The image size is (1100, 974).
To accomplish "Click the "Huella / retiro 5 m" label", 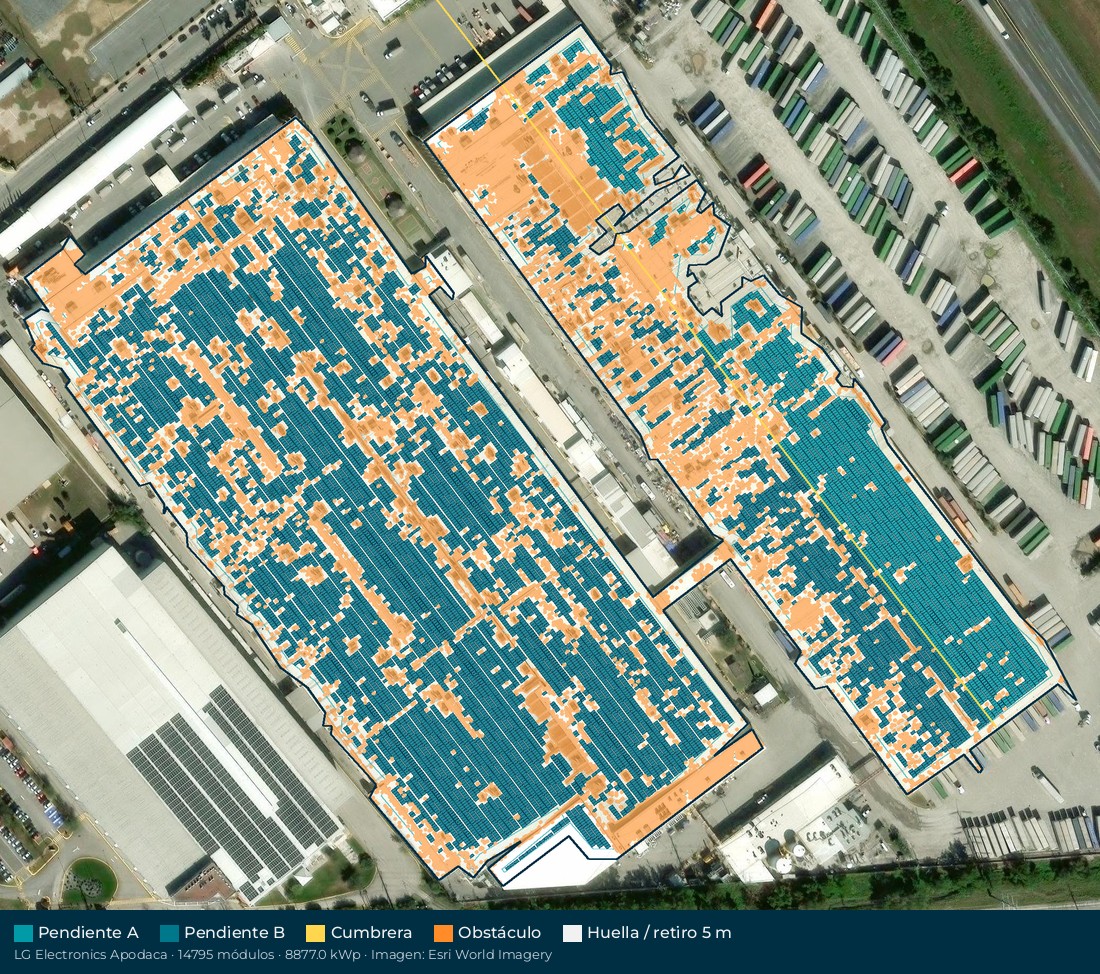I will 659,933.
